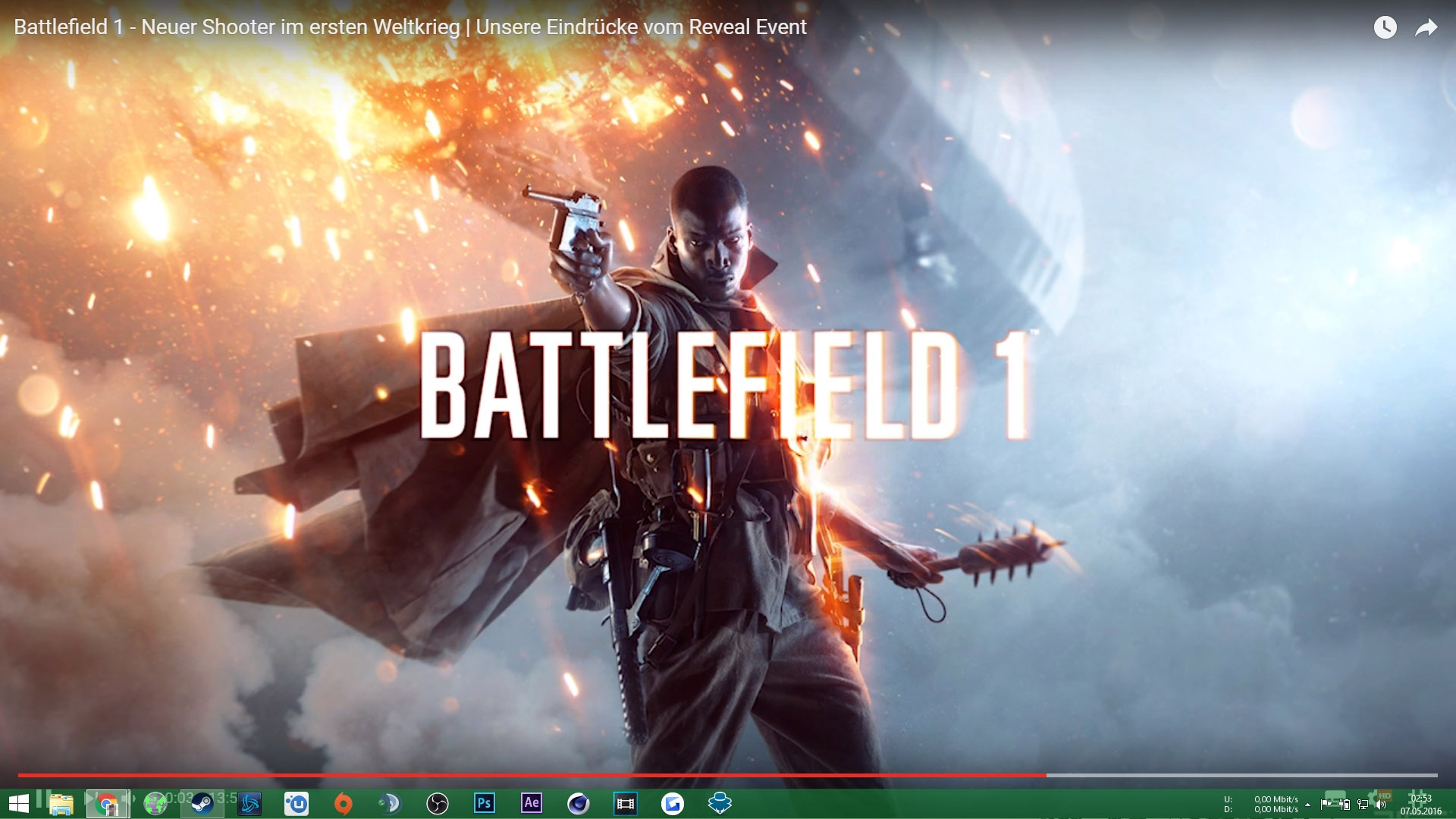Click the Watch Later clock icon
Image resolution: width=1456 pixels, height=819 pixels.
[x=1385, y=27]
